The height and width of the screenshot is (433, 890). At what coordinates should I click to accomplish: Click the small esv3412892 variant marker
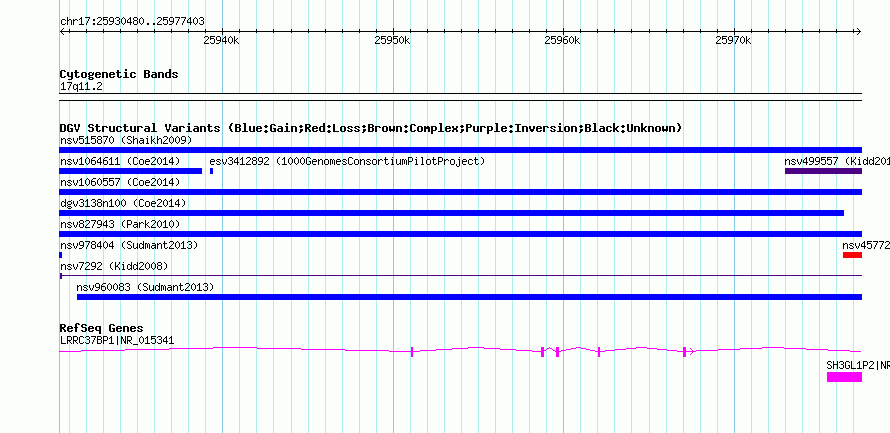211,171
